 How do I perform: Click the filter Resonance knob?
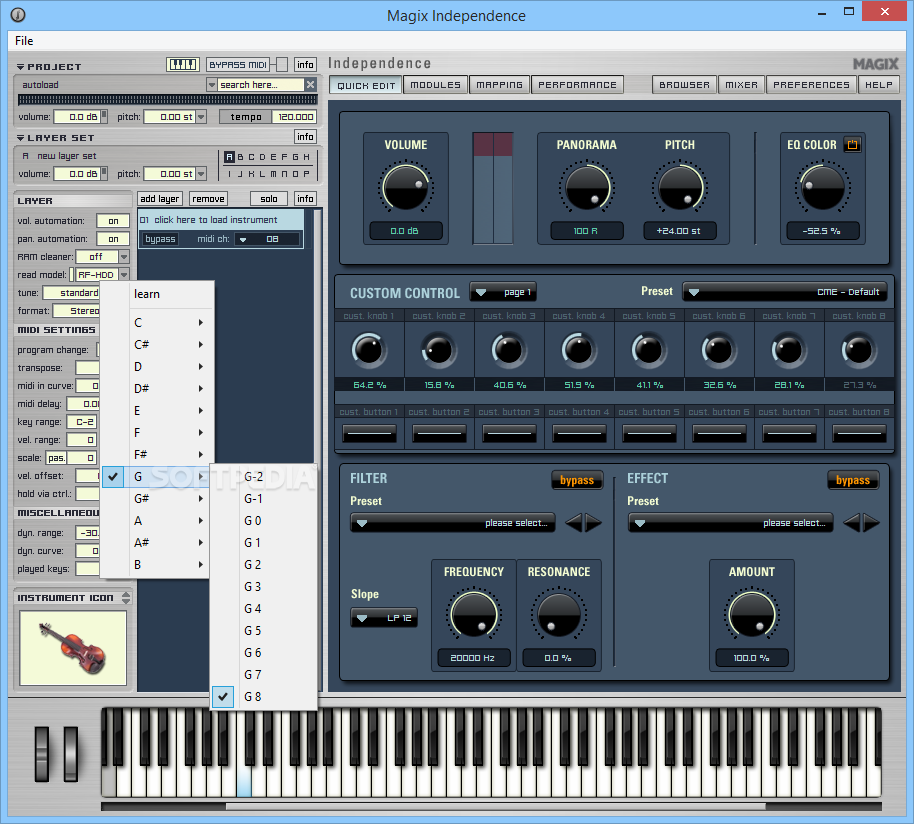pos(558,614)
